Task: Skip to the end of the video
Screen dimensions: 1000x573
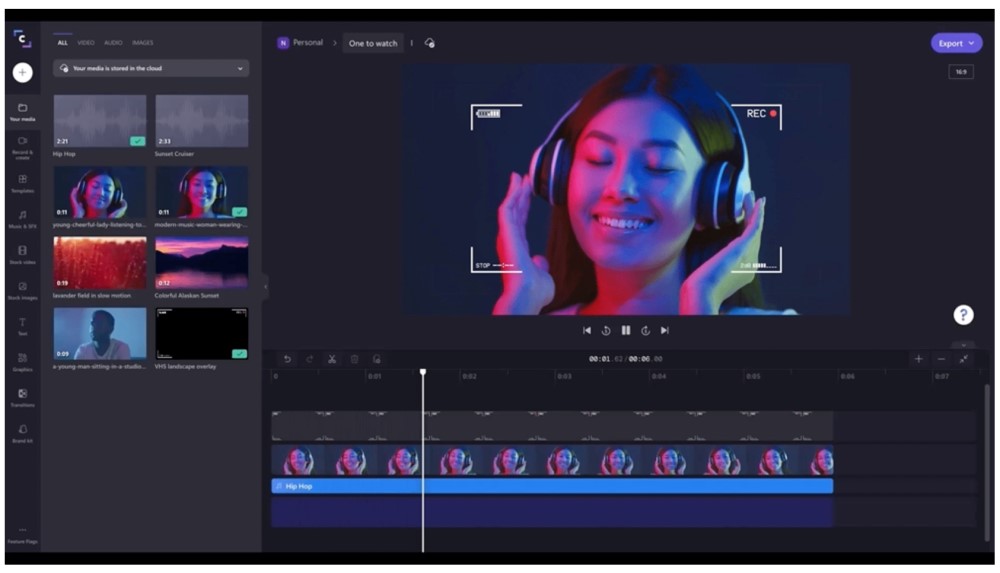Action: pos(665,331)
